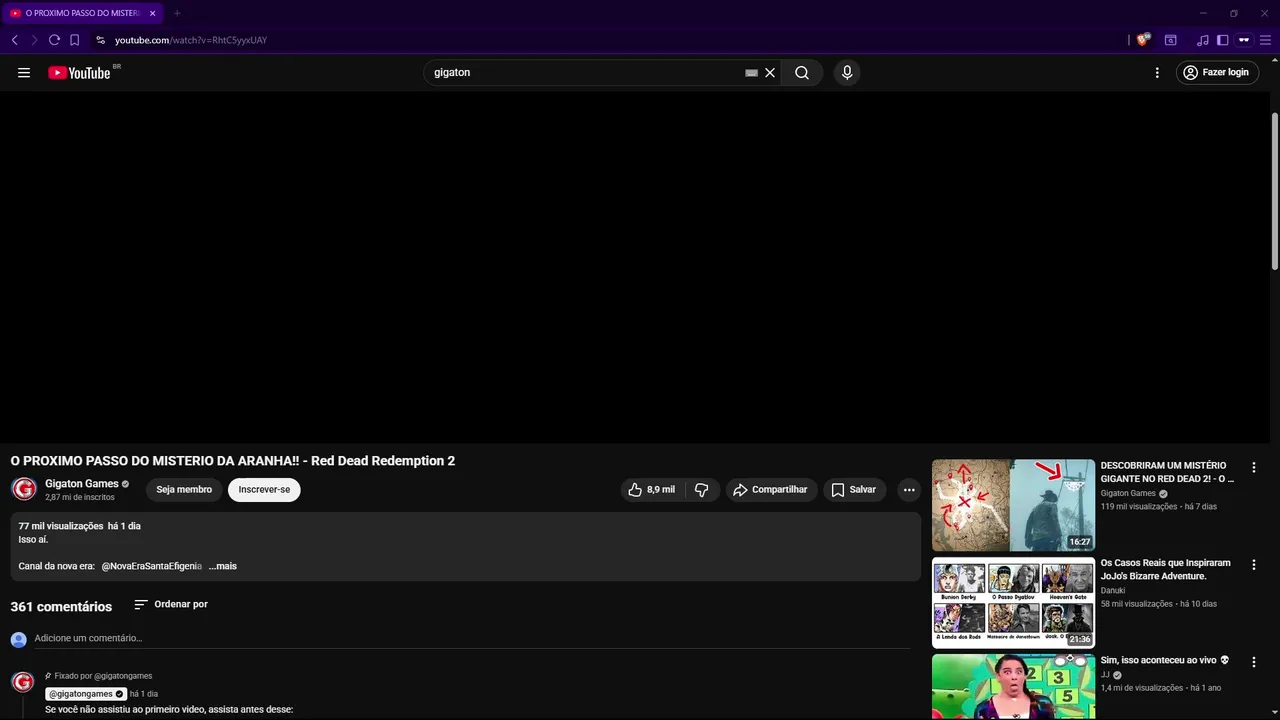1280x720 pixels.
Task: Open the @gigatongames pinned comment author
Action: pos(86,694)
